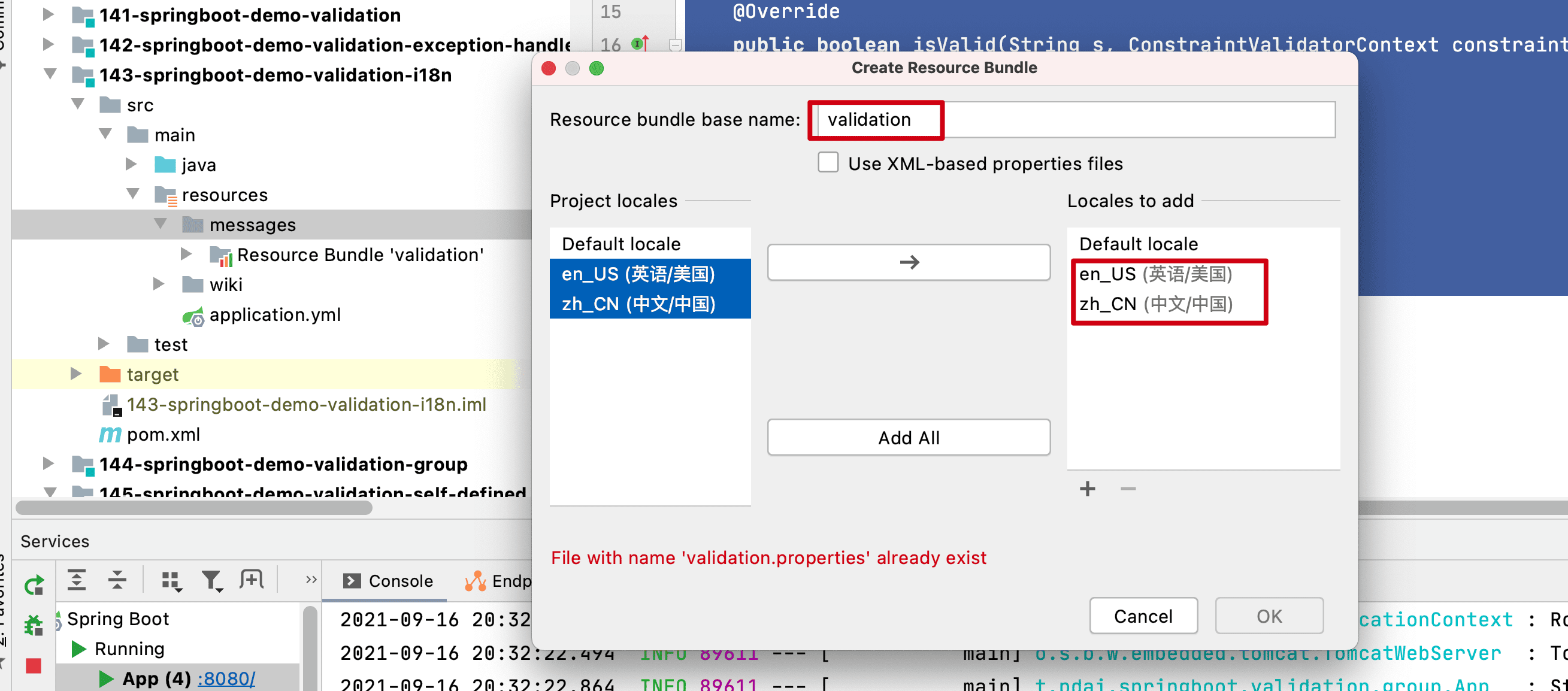The height and width of the screenshot is (691, 1568).
Task: Click the Cancel button
Action: pyautogui.click(x=1143, y=616)
